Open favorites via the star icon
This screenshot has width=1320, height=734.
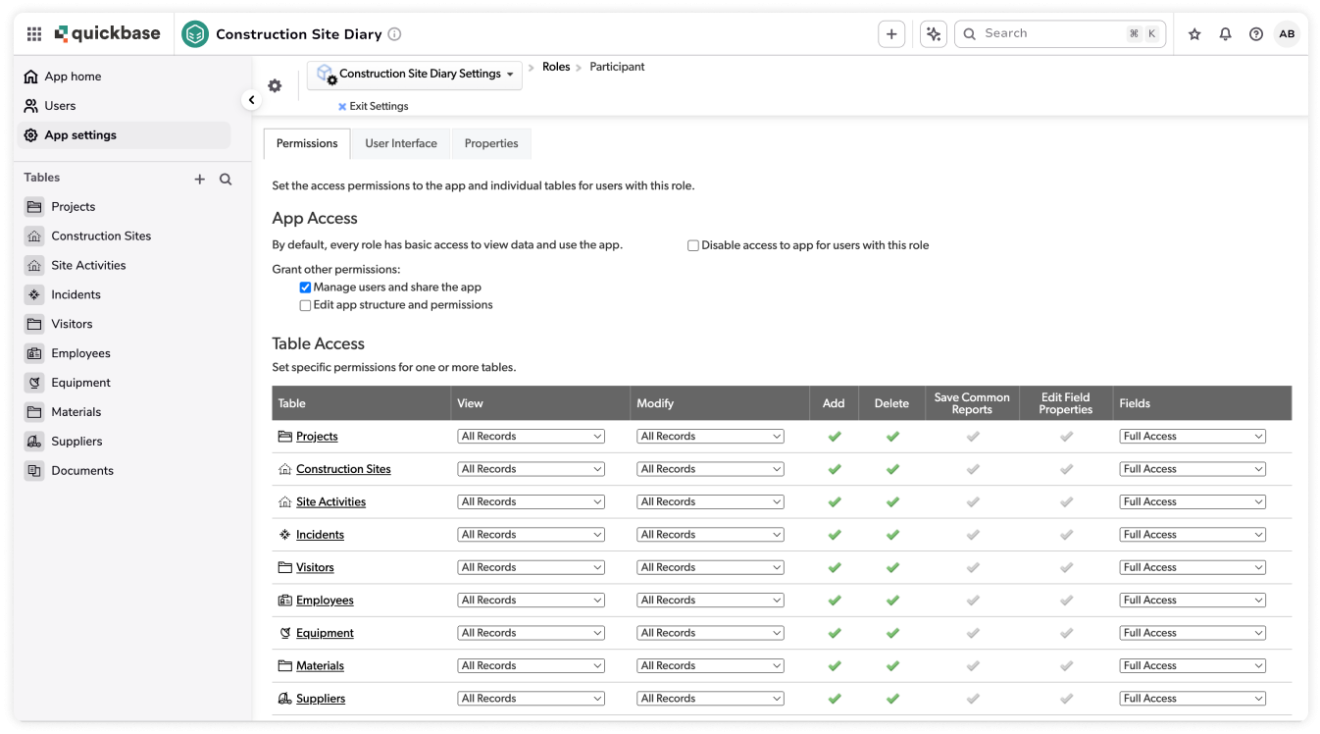coord(1192,32)
